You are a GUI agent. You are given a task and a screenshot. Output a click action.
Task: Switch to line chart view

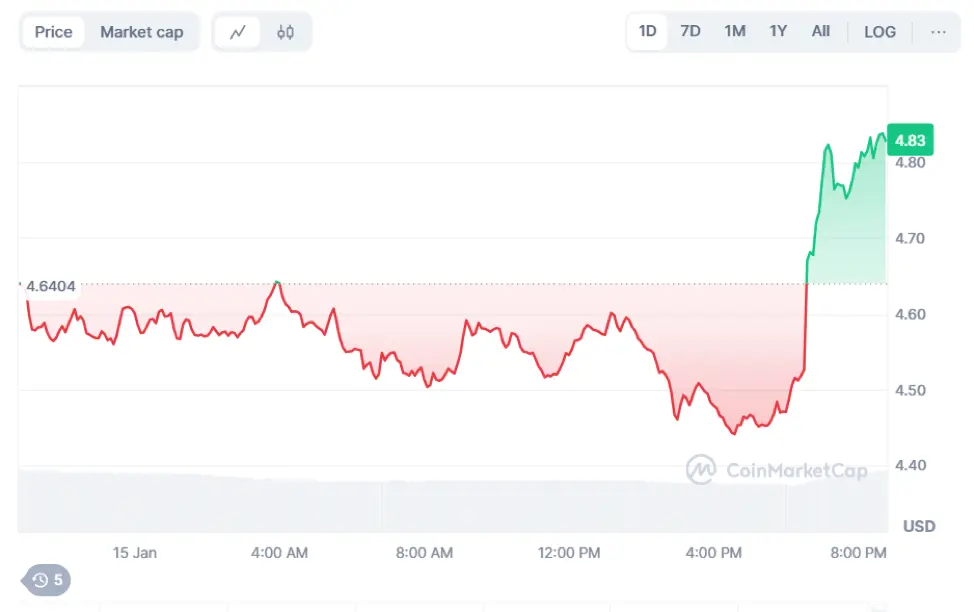pyautogui.click(x=238, y=32)
